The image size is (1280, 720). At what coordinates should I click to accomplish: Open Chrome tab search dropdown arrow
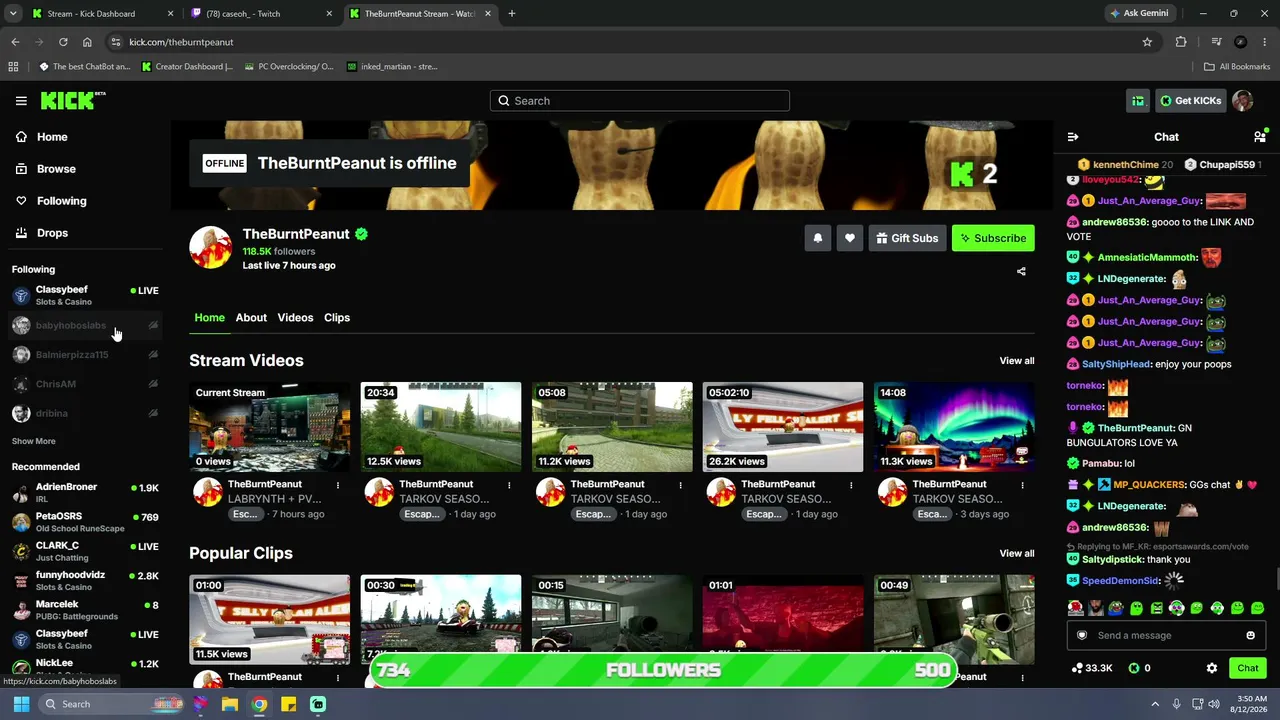point(13,14)
